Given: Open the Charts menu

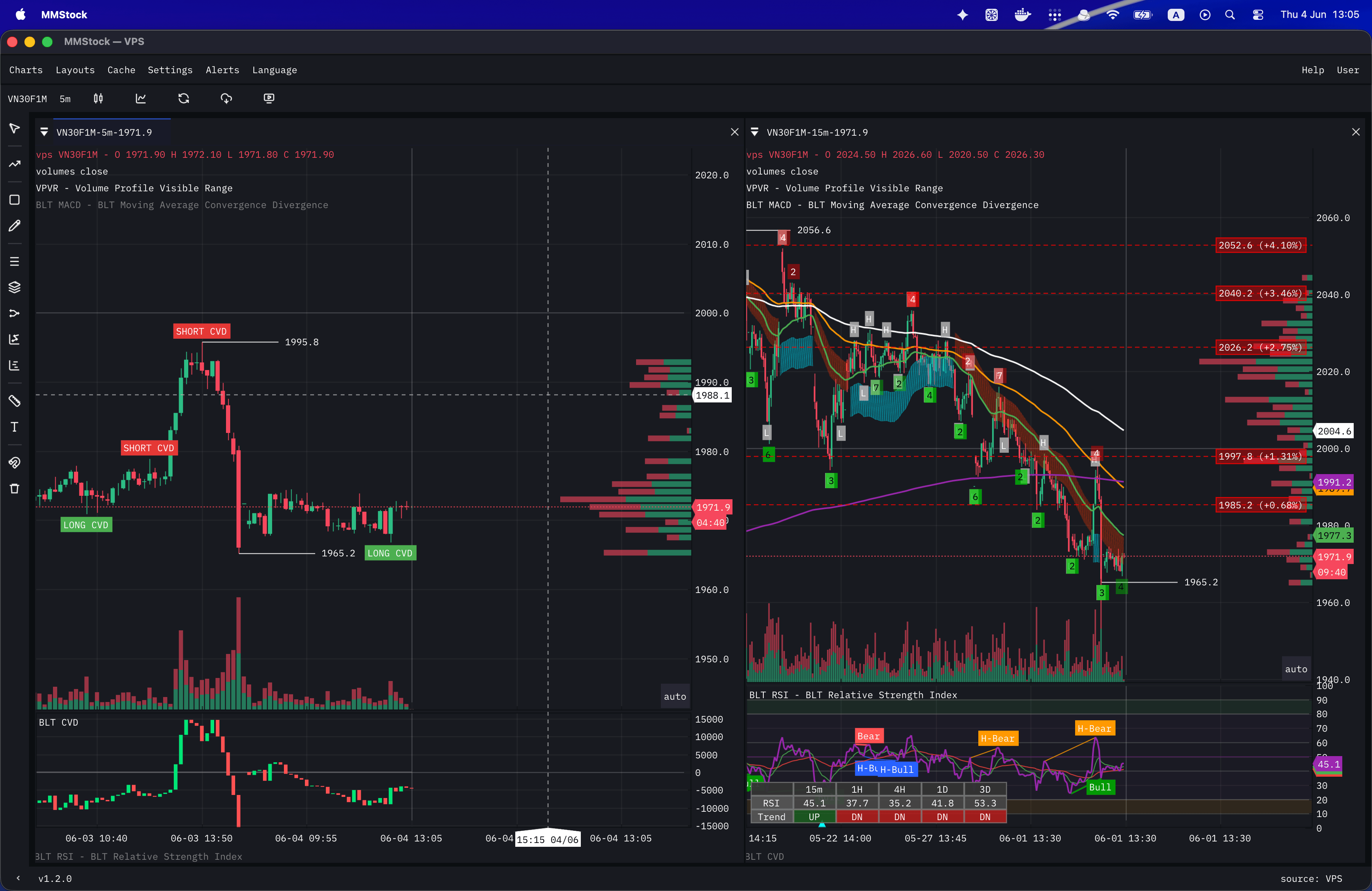Looking at the screenshot, I should 26,70.
